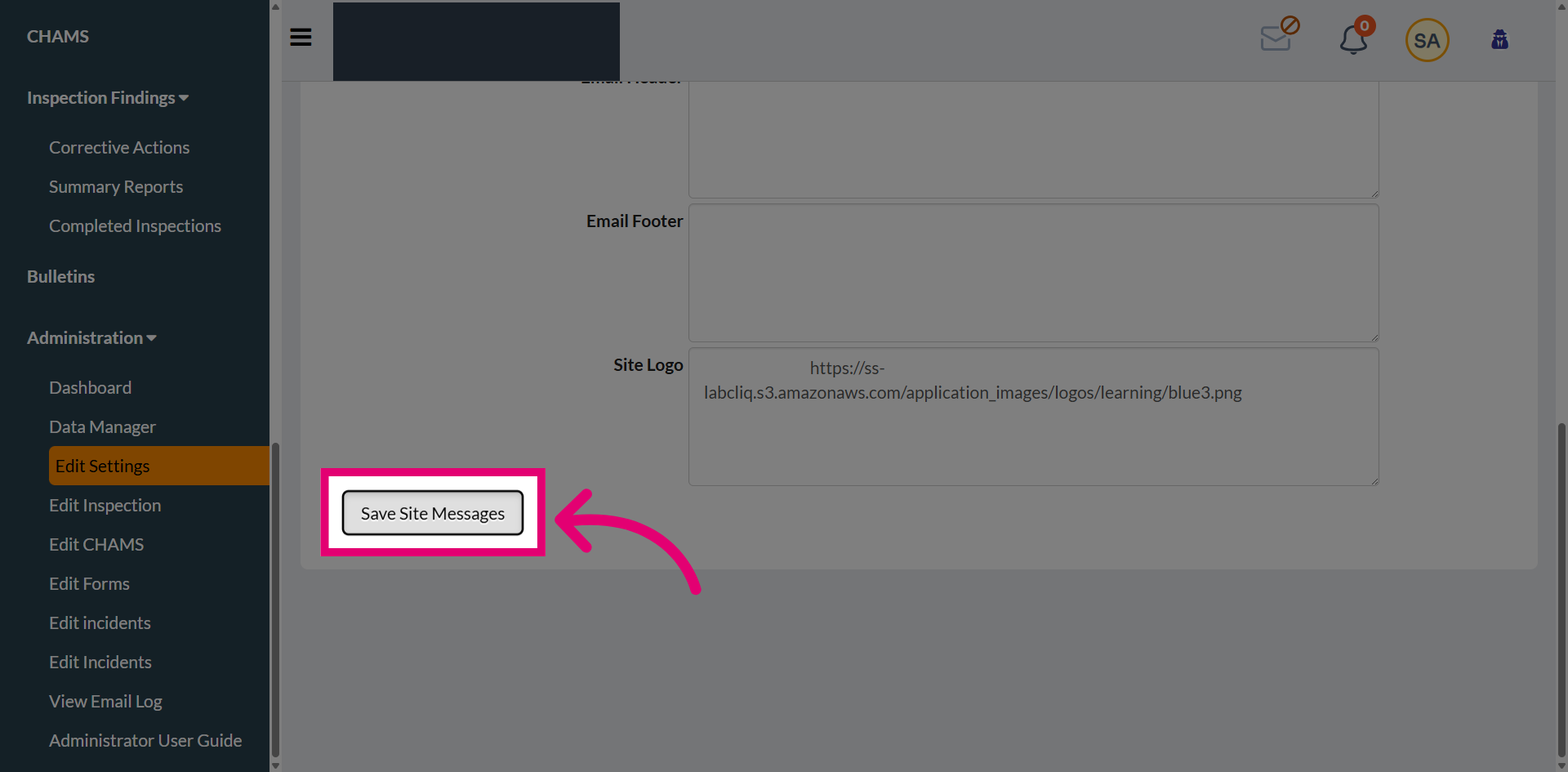Open Edit Inspection page
Screen dimensions: 1568x772
coord(105,505)
